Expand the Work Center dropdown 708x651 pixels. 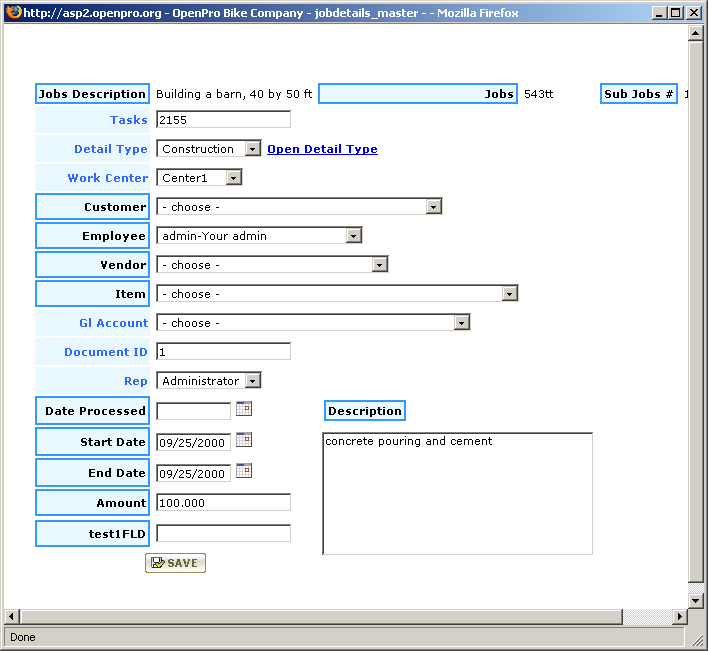233,178
